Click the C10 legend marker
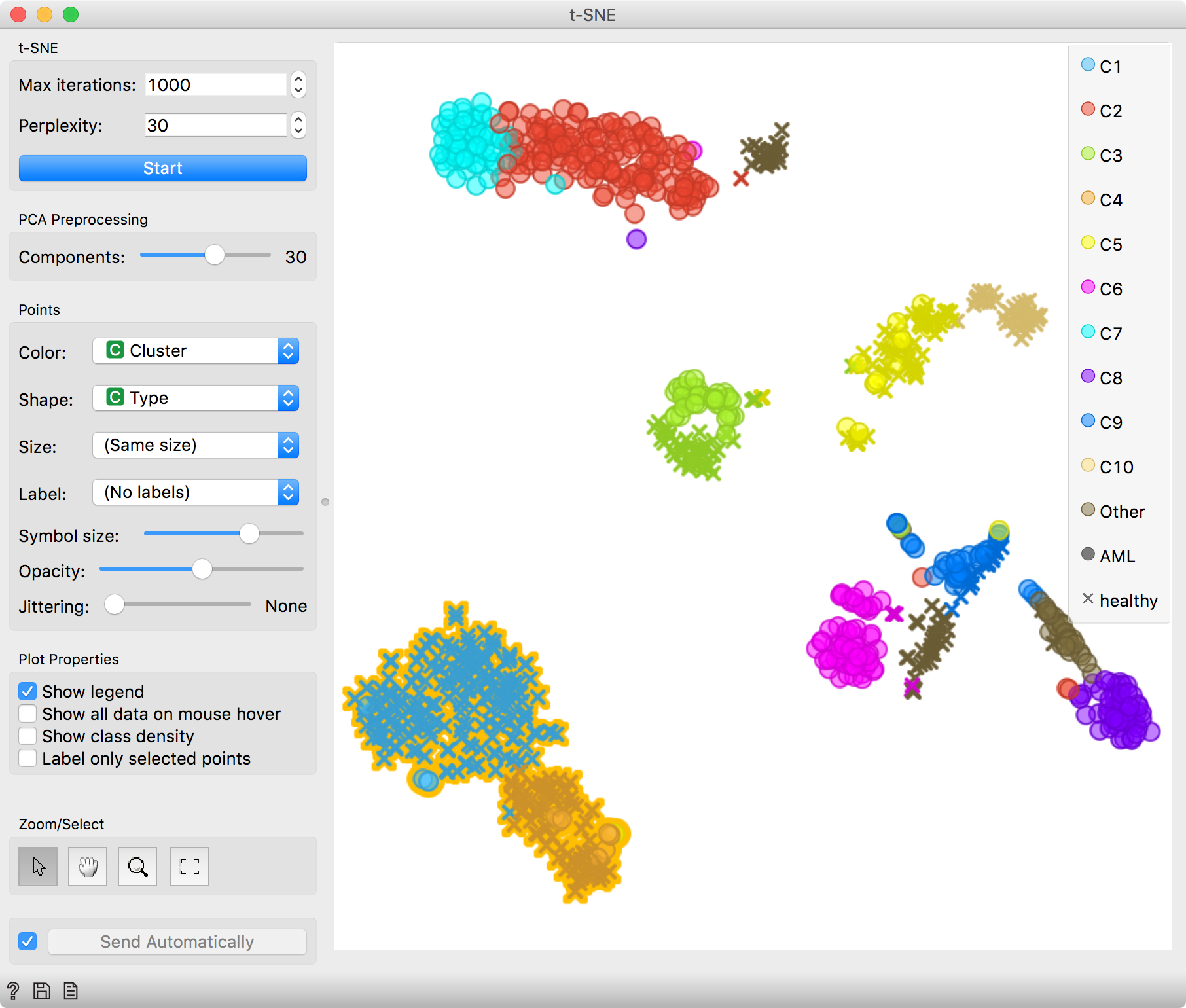Viewport: 1186px width, 1008px height. tap(1088, 465)
